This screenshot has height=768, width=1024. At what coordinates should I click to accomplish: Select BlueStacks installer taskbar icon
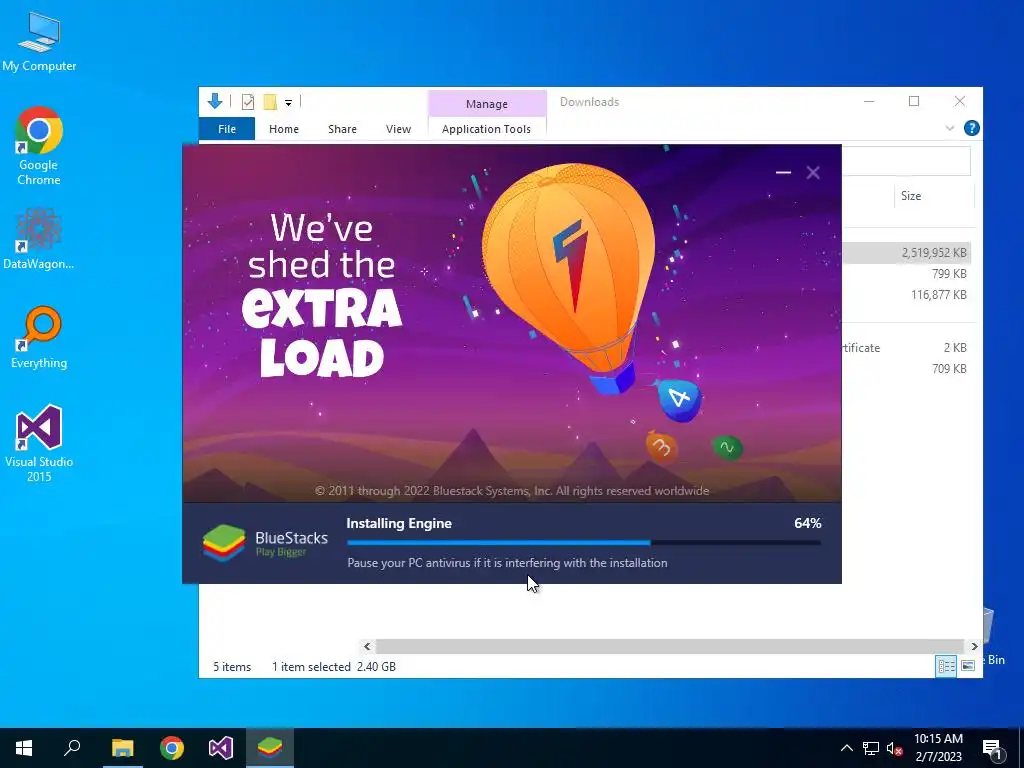coord(270,748)
